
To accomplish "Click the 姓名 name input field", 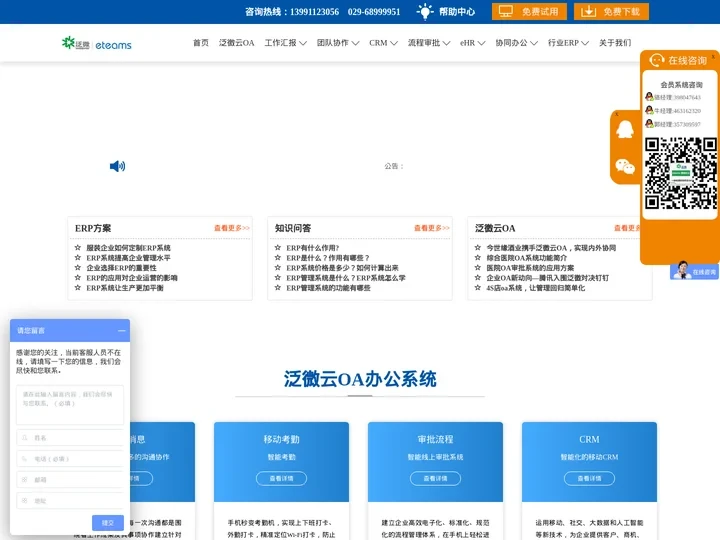I will pyautogui.click(x=70, y=438).
